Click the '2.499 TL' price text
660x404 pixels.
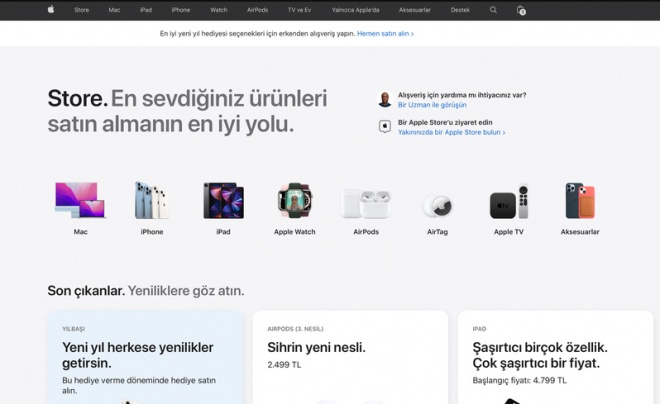[284, 365]
